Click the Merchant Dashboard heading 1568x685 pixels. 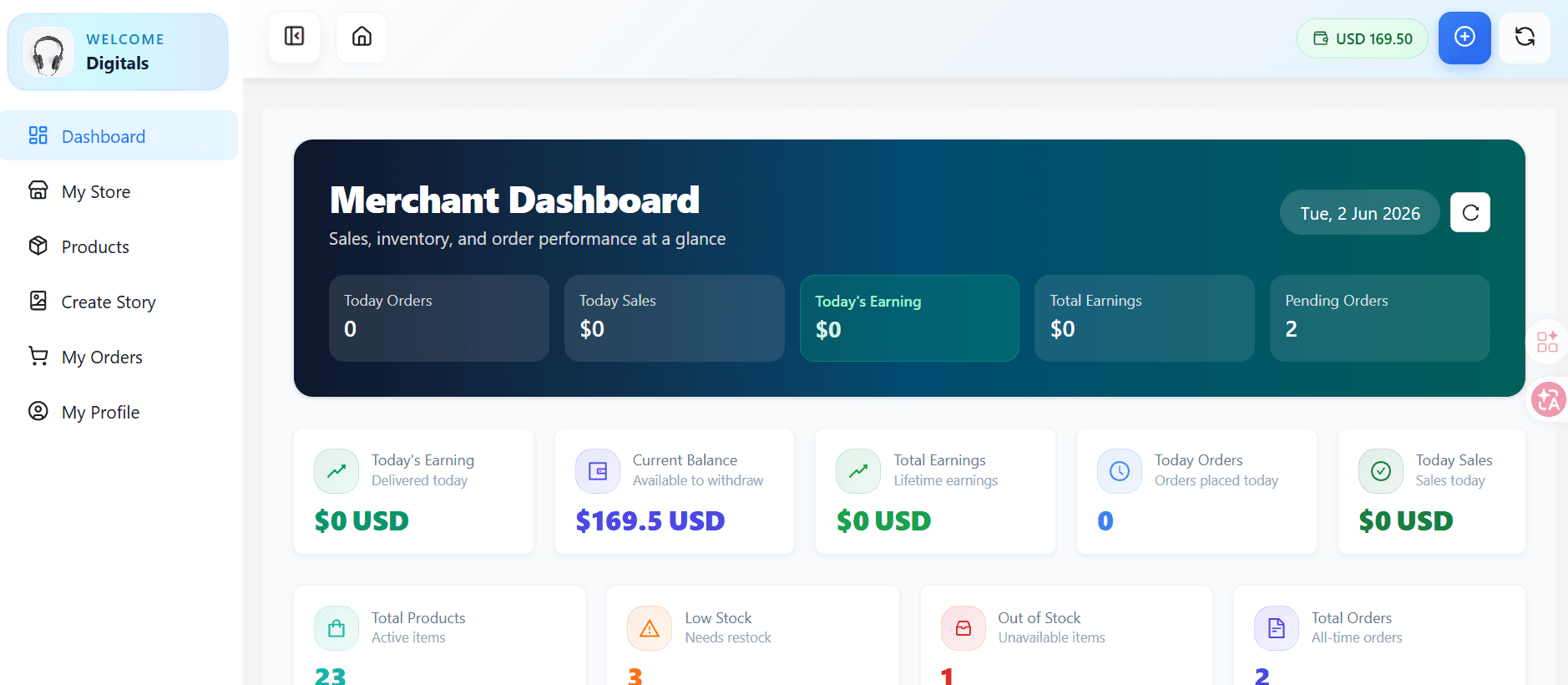514,200
